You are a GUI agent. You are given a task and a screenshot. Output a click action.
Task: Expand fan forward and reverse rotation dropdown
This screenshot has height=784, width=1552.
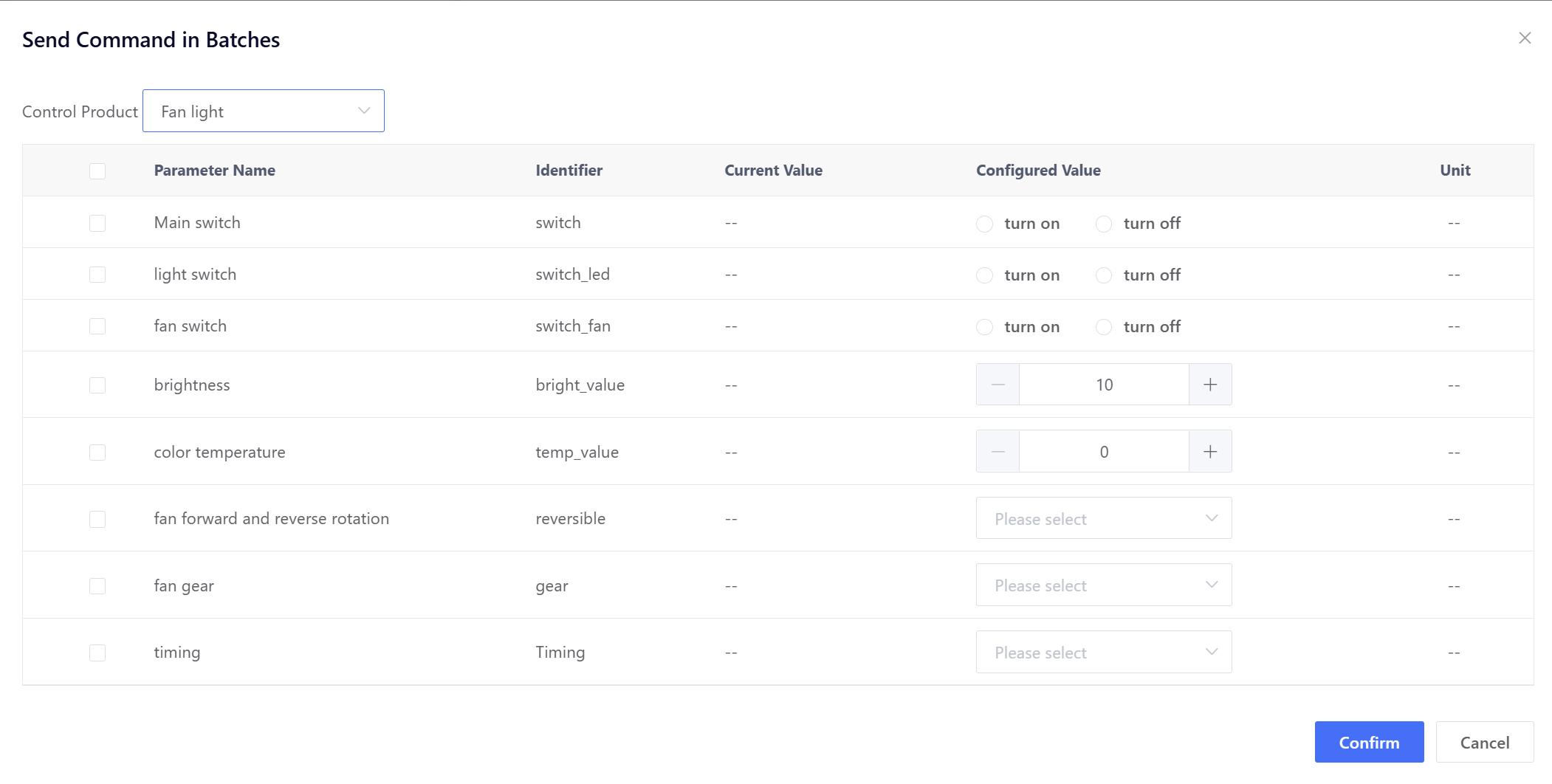[1103, 519]
